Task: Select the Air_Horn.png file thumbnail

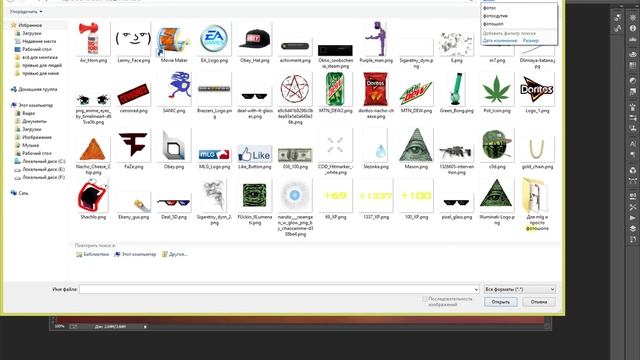Action: coord(93,39)
